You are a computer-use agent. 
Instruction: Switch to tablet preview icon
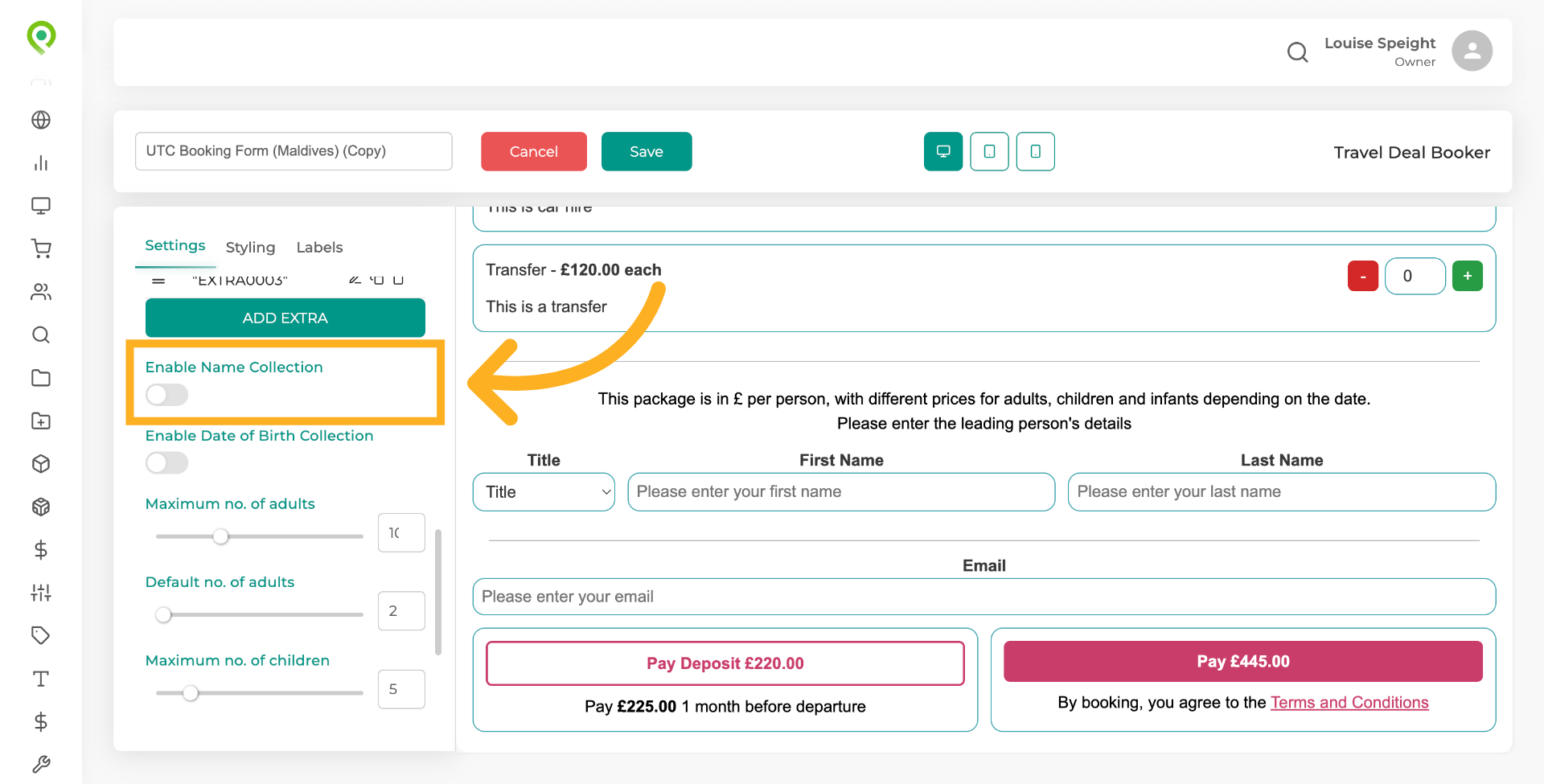pyautogui.click(x=989, y=151)
